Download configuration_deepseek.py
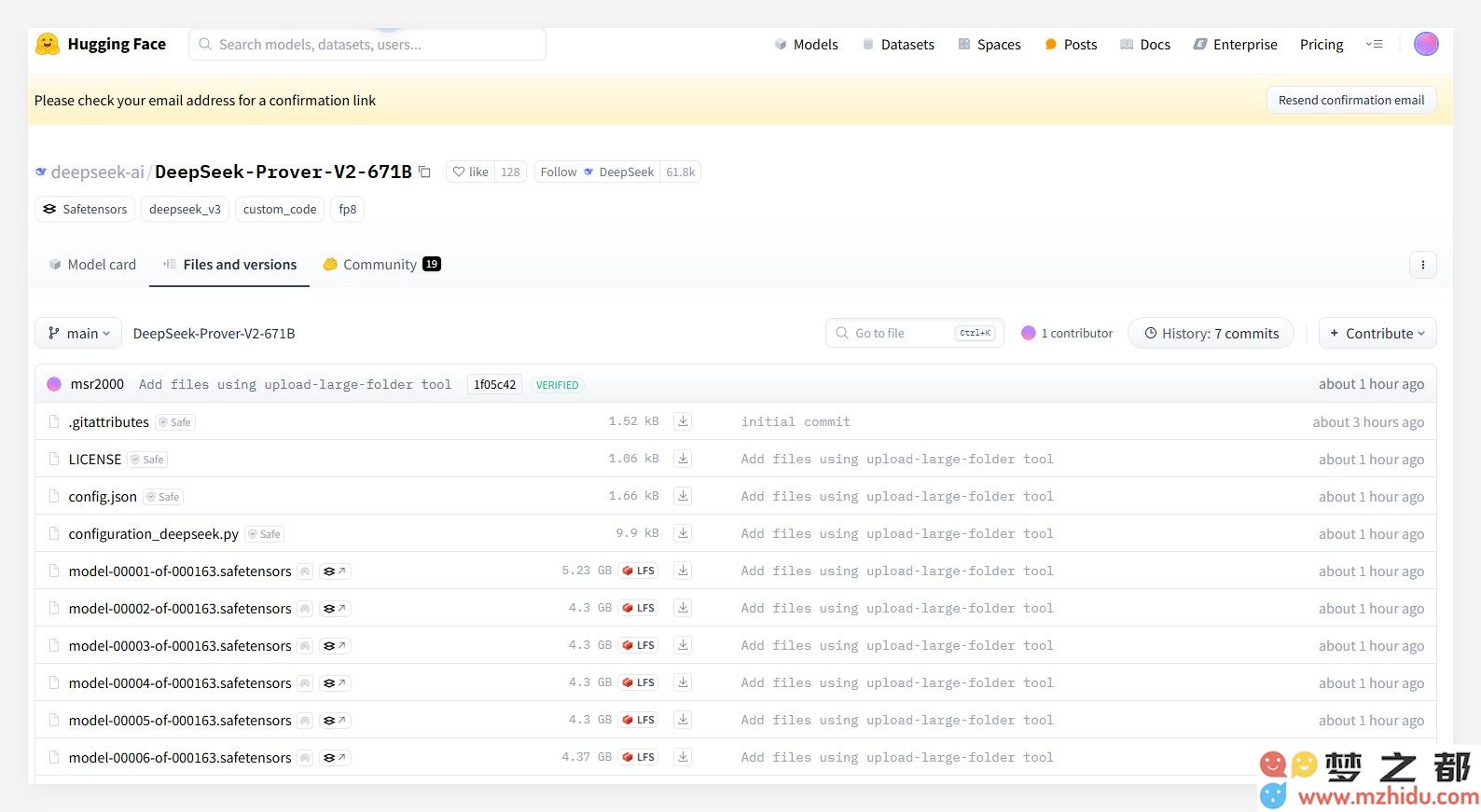The width and height of the screenshot is (1481, 812). click(683, 533)
